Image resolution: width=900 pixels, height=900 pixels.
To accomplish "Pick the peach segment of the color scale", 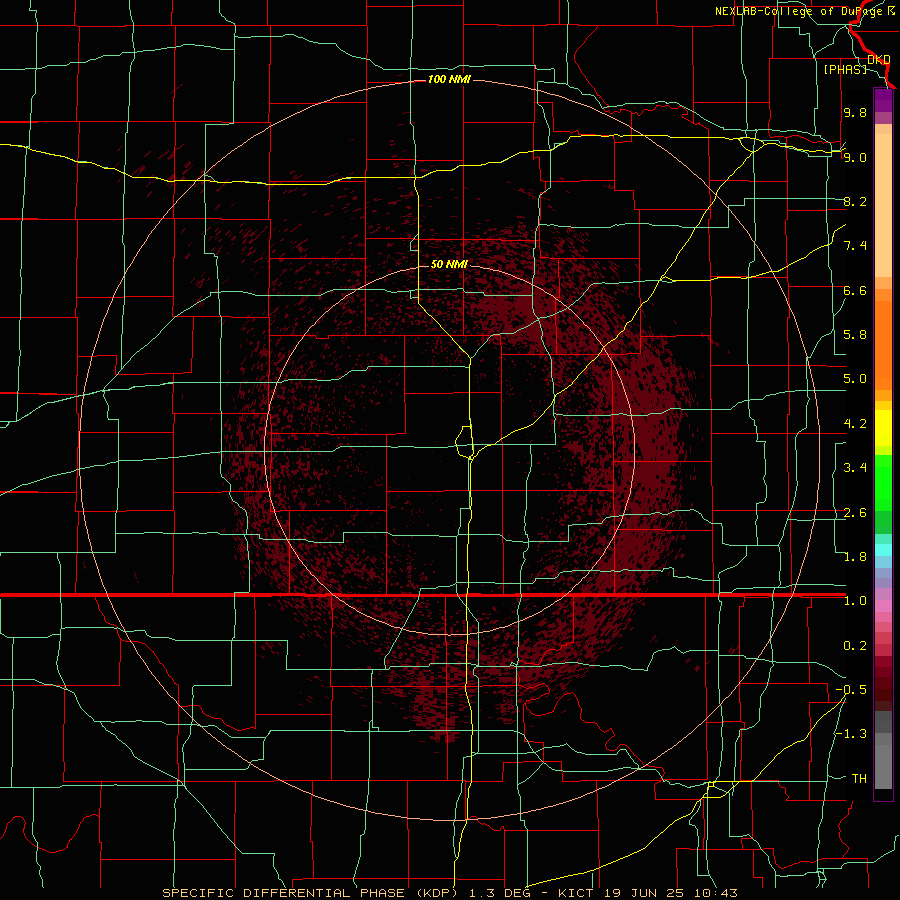I will 883,205.
